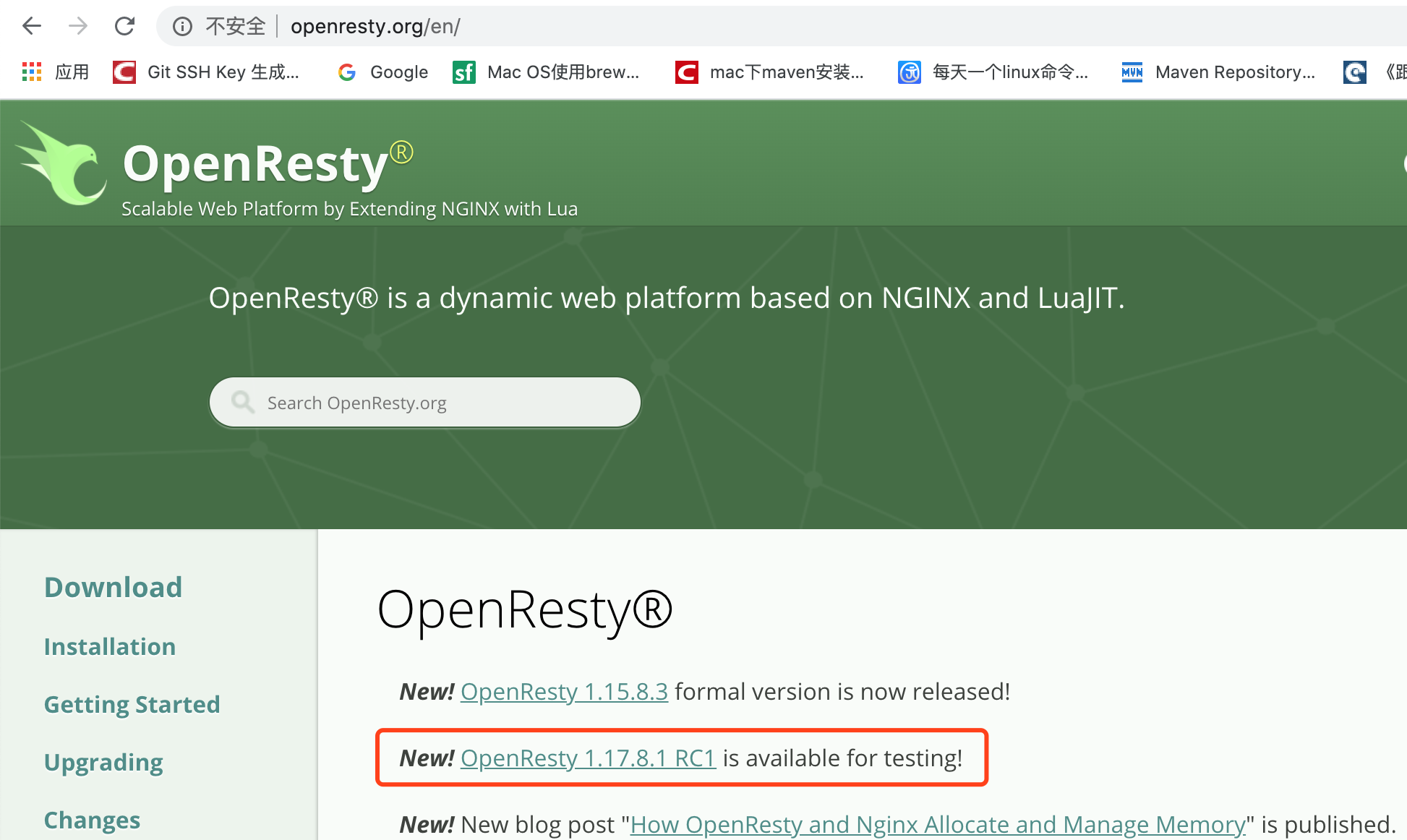Open the Installation sidebar menu item
Screen dimensions: 1407x840
tap(110, 646)
